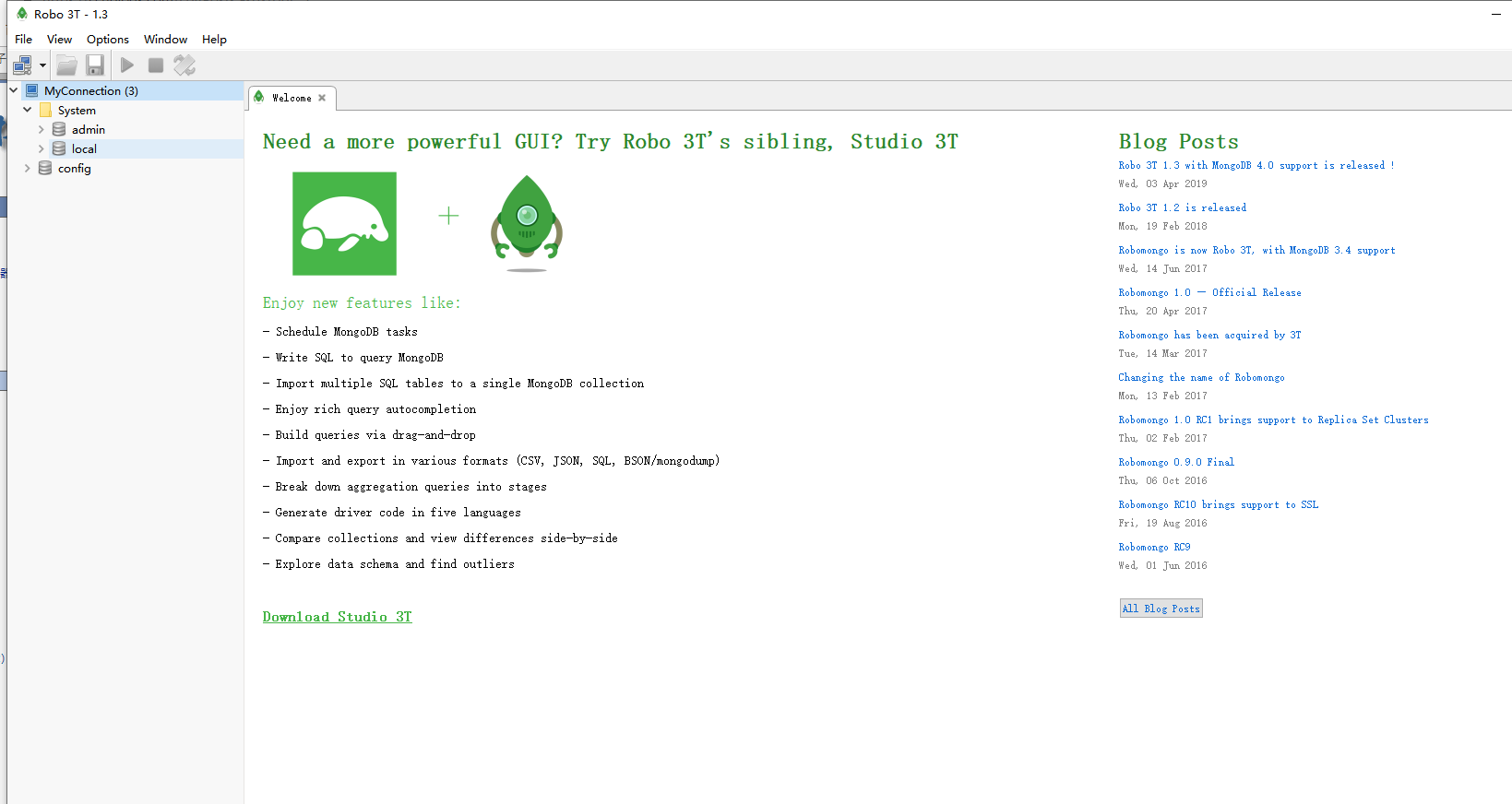
Task: Open the Options menu
Action: [x=108, y=39]
